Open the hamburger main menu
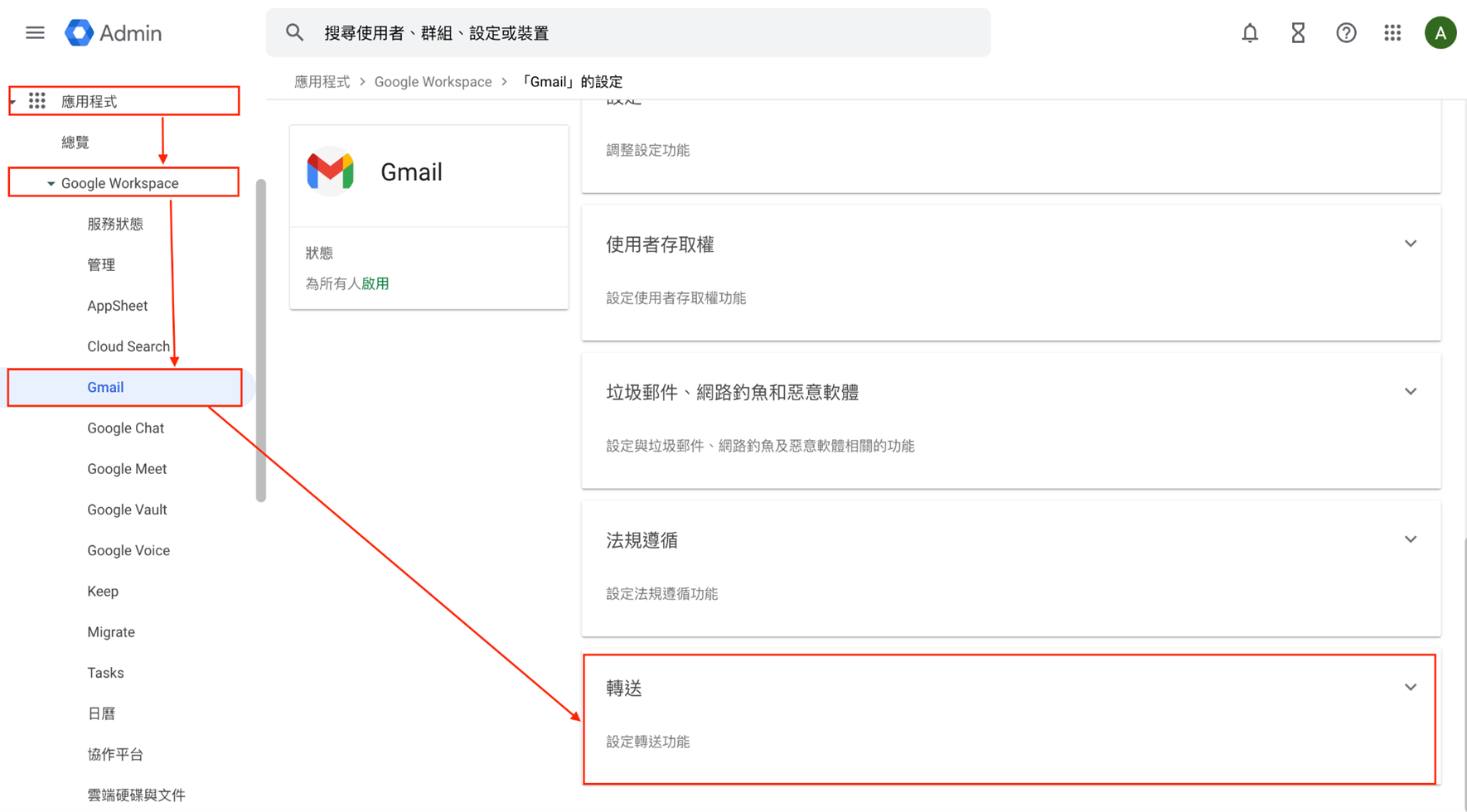Viewport: 1467px width, 812px height. 35,33
